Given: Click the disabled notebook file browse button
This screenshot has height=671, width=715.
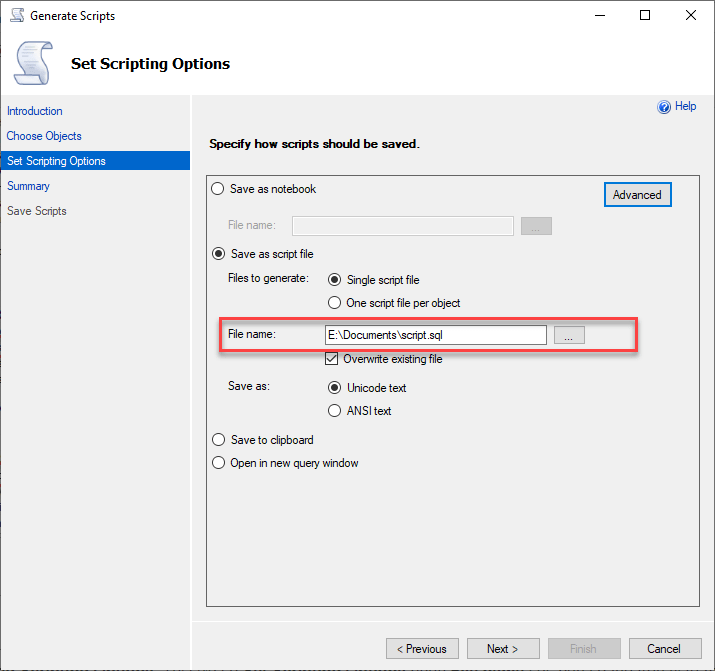Looking at the screenshot, I should [x=536, y=226].
